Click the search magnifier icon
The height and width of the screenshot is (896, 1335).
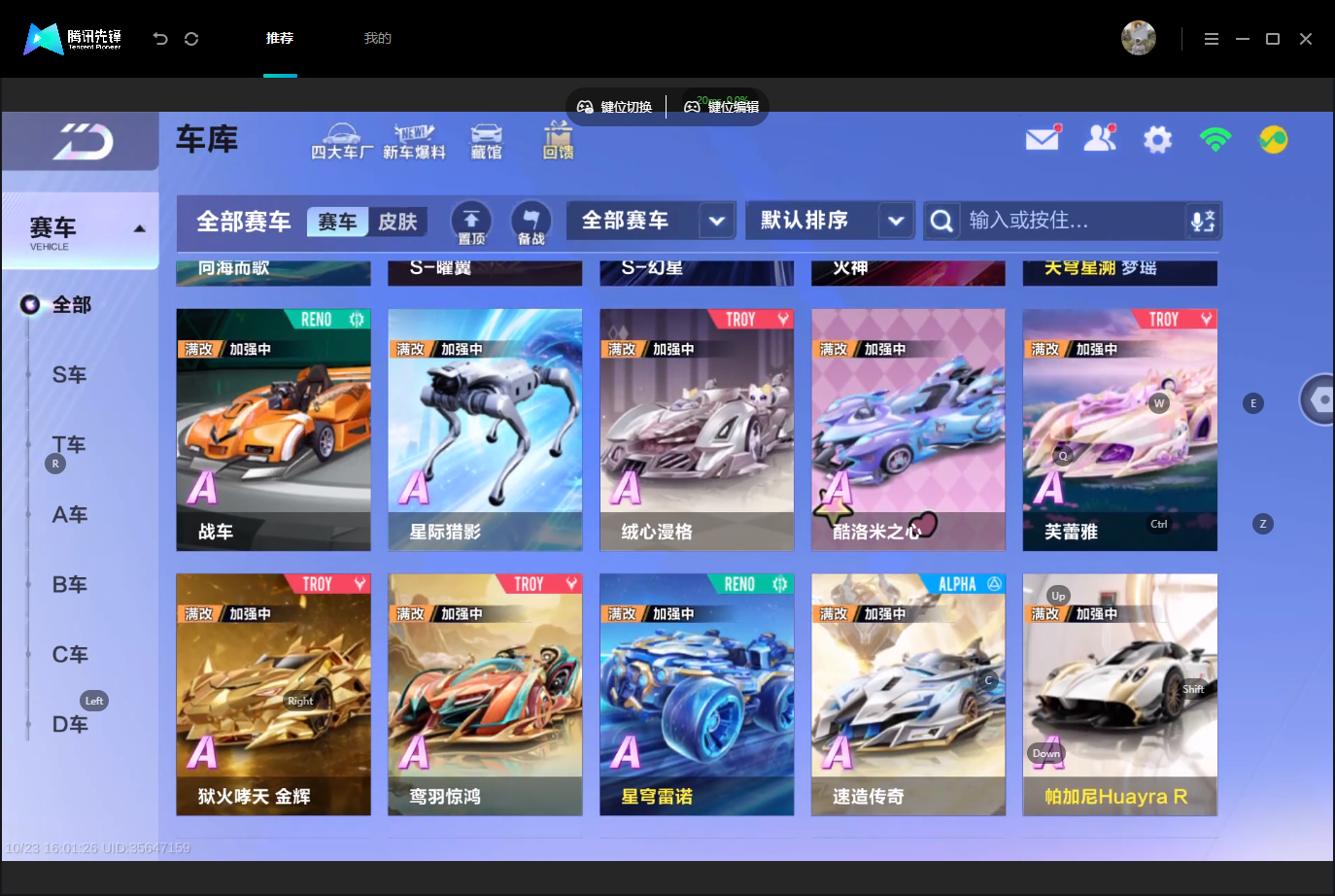coord(941,222)
